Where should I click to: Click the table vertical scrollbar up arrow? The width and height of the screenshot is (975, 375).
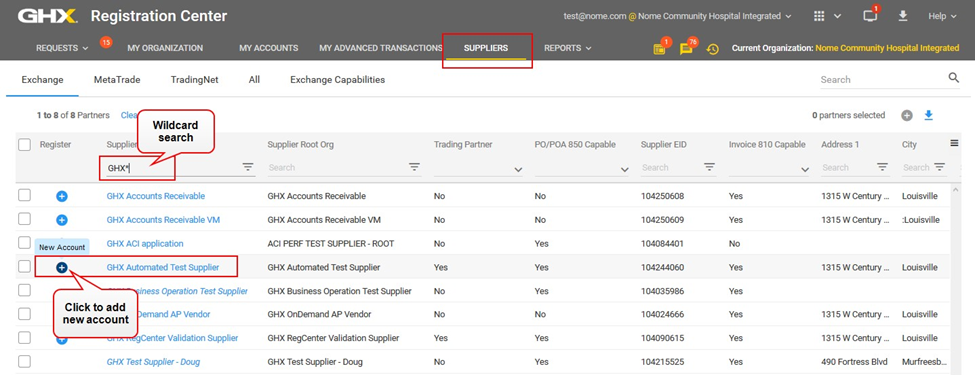(x=956, y=189)
